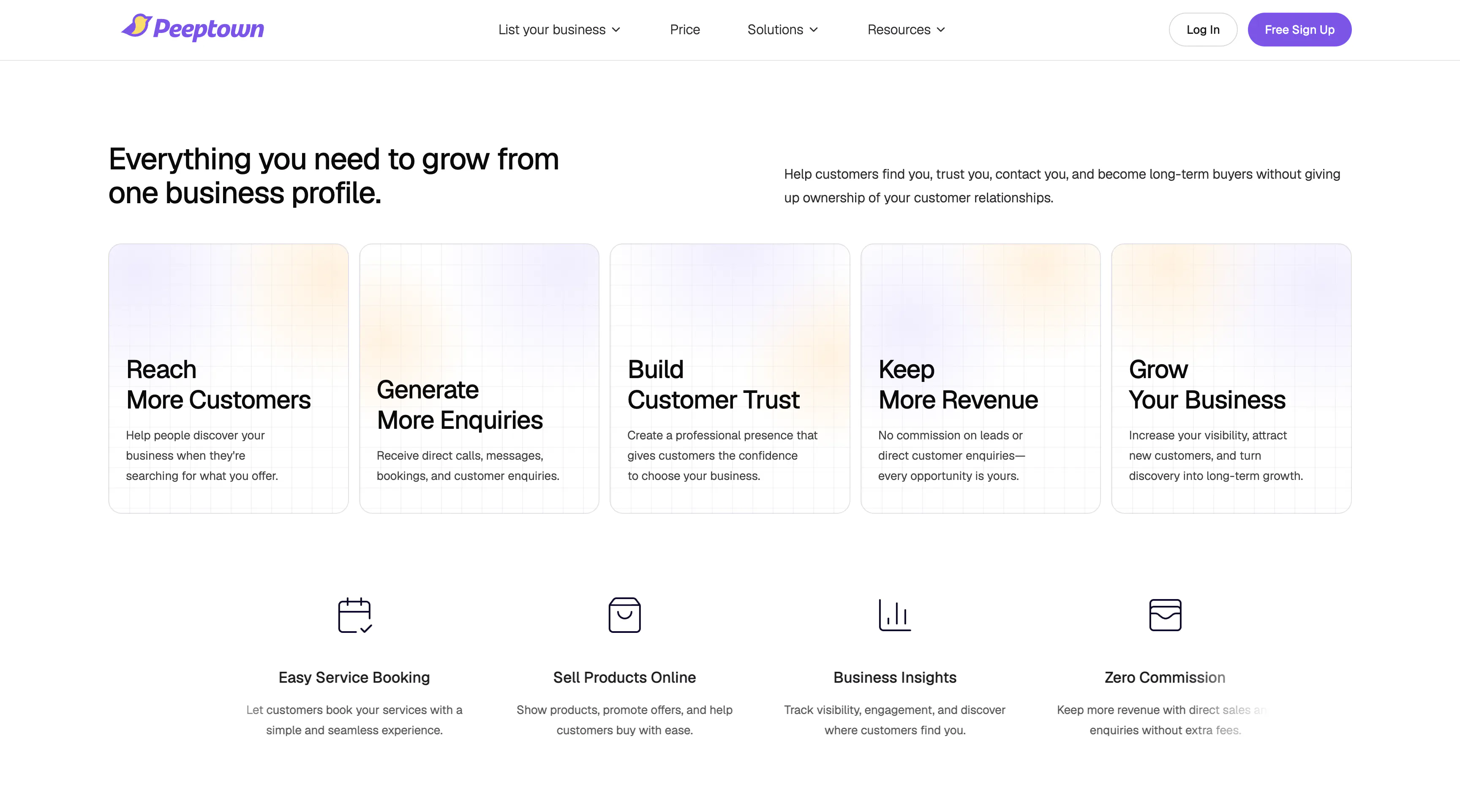Click the main heading 'Everything you need to grow'
This screenshot has width=1460, height=812.
pyautogui.click(x=334, y=176)
